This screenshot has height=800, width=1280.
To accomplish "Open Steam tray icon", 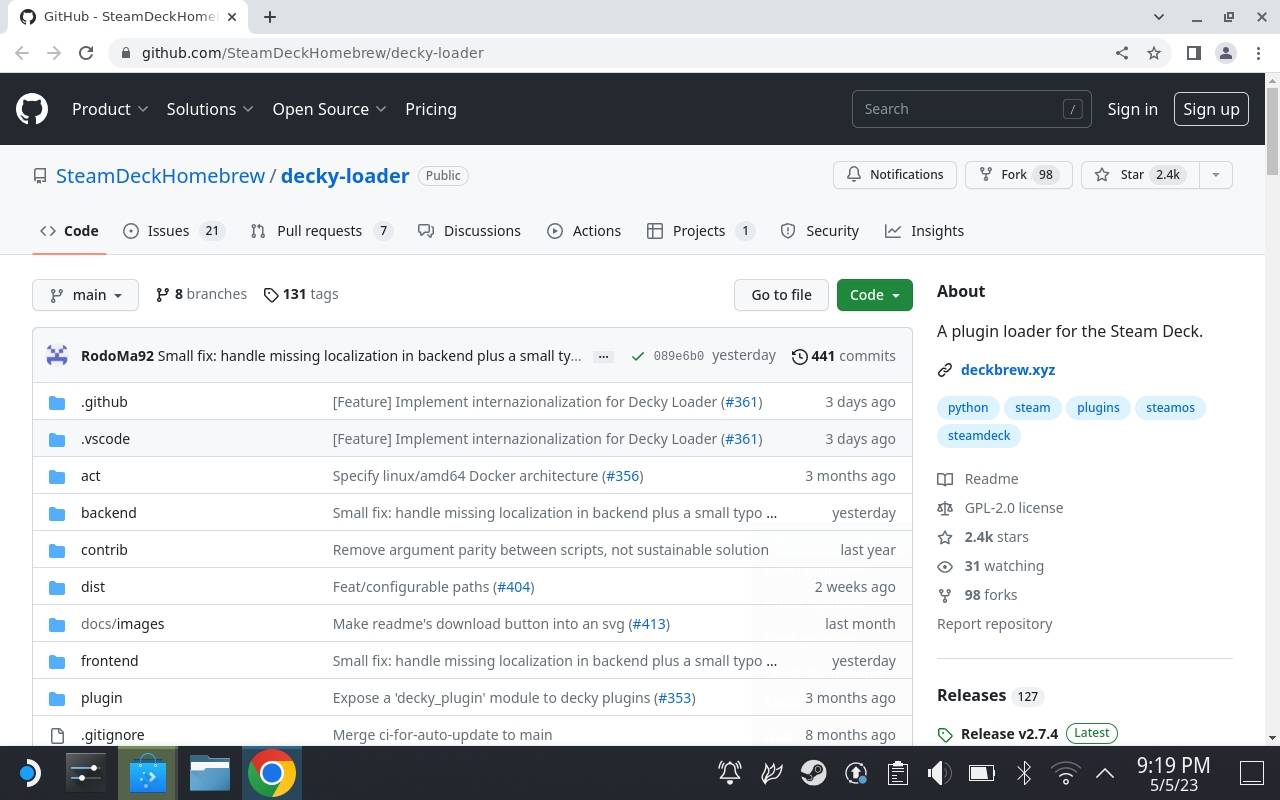I will (813, 773).
